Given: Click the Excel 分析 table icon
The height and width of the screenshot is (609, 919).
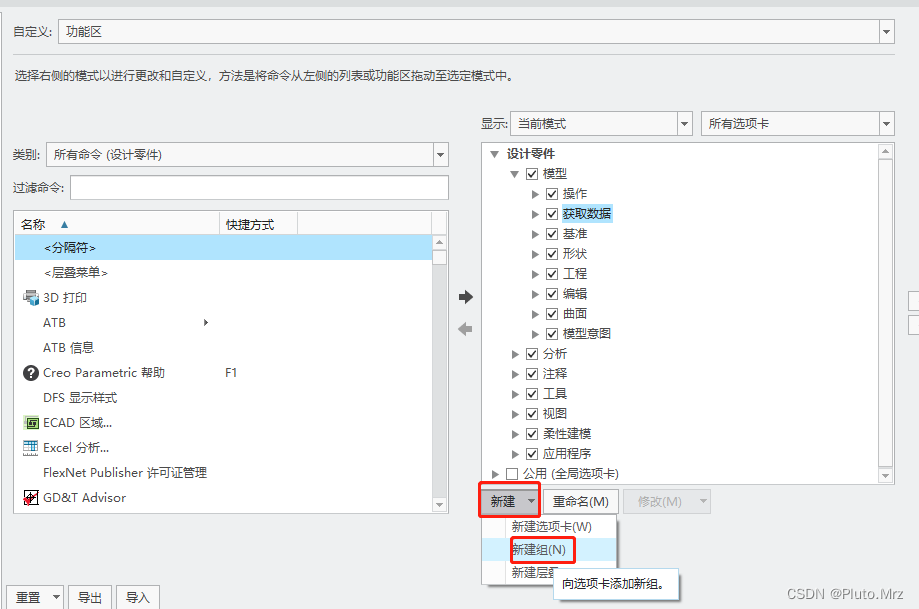Looking at the screenshot, I should [x=30, y=447].
